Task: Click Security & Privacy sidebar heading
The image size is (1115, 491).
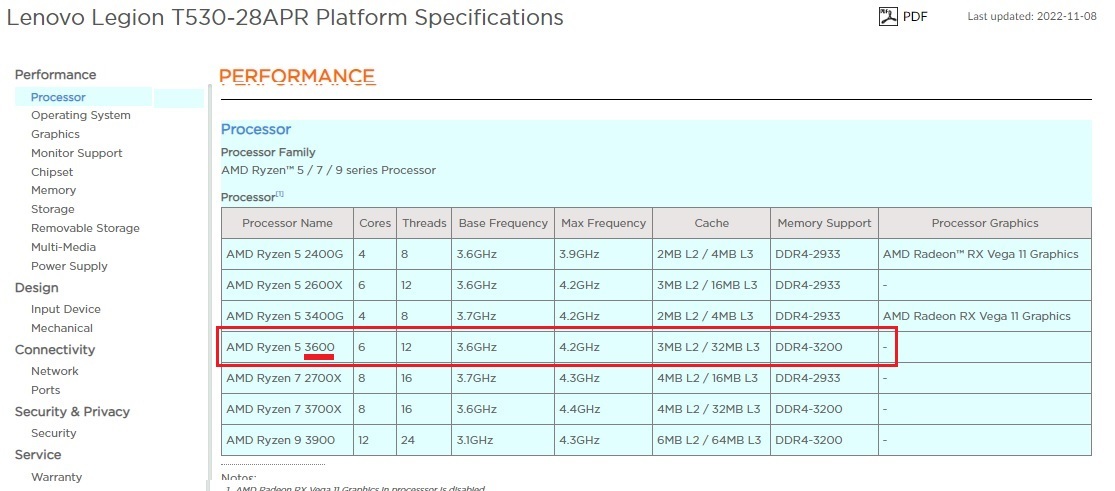Action: [x=72, y=411]
